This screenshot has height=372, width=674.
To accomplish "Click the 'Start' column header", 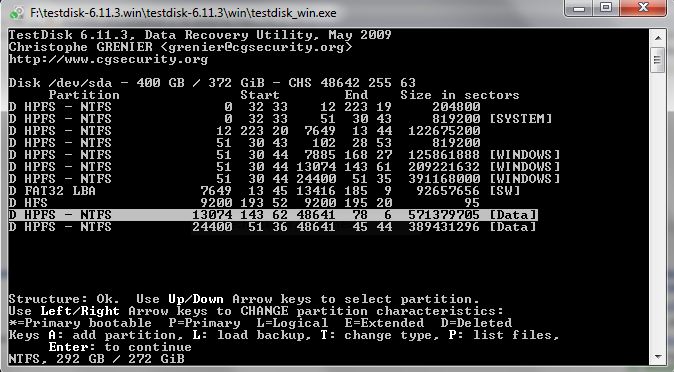I will (260, 95).
